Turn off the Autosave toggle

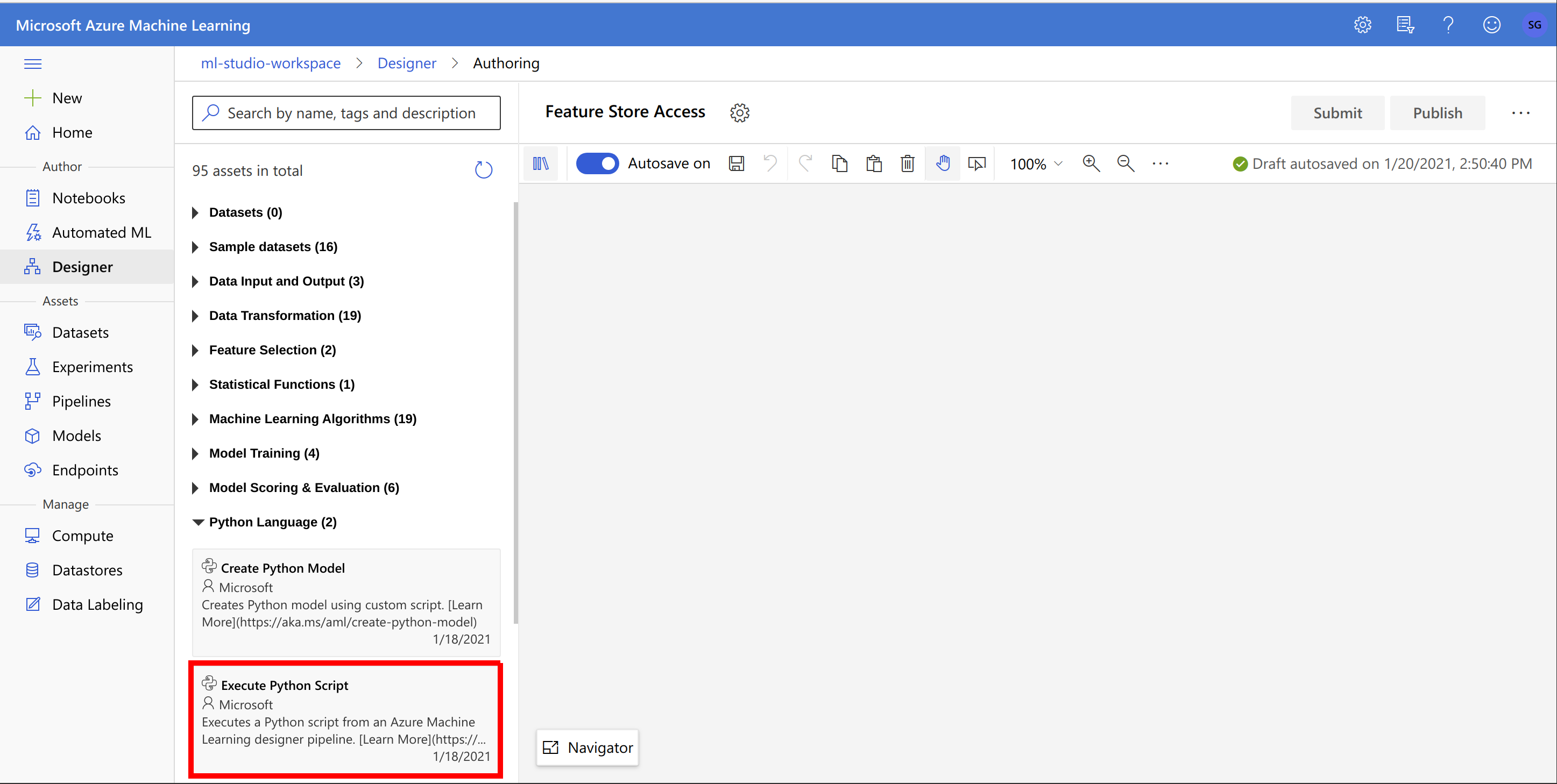597,163
